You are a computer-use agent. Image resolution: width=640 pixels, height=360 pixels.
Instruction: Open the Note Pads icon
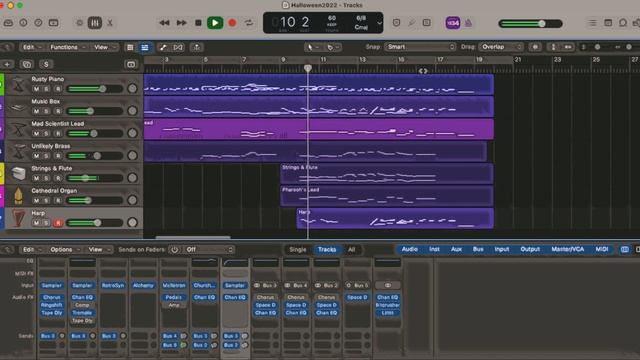pos(608,23)
